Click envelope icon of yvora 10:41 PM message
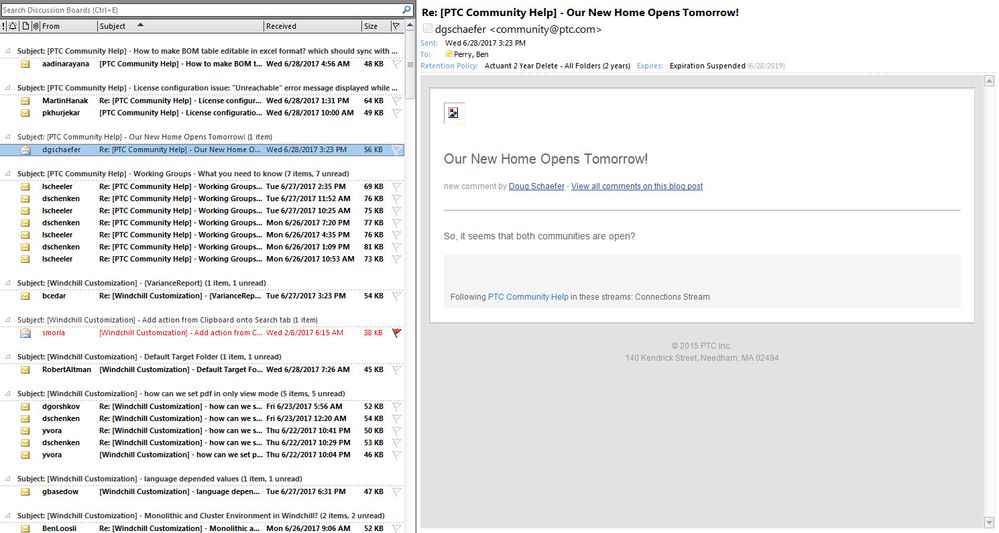 coord(25,430)
